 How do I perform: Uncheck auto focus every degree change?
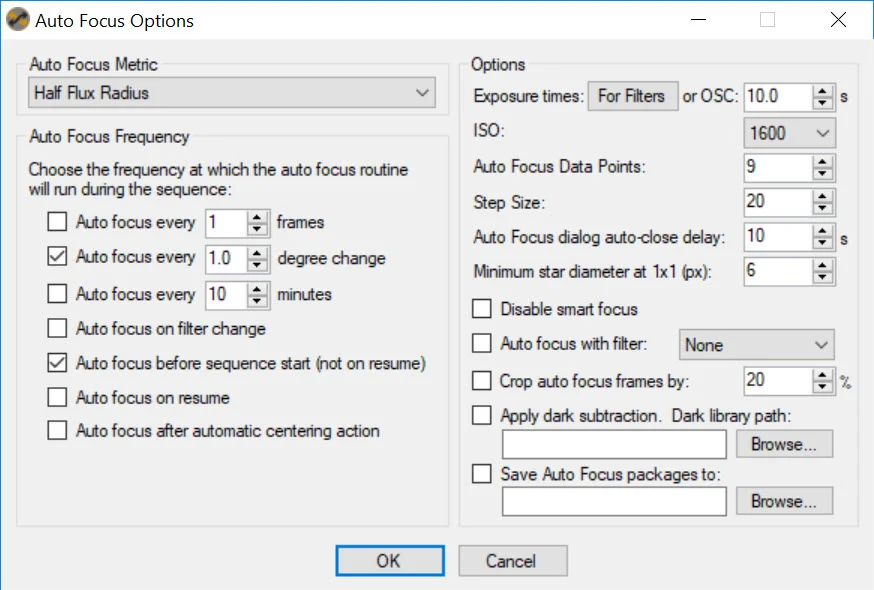(57, 257)
